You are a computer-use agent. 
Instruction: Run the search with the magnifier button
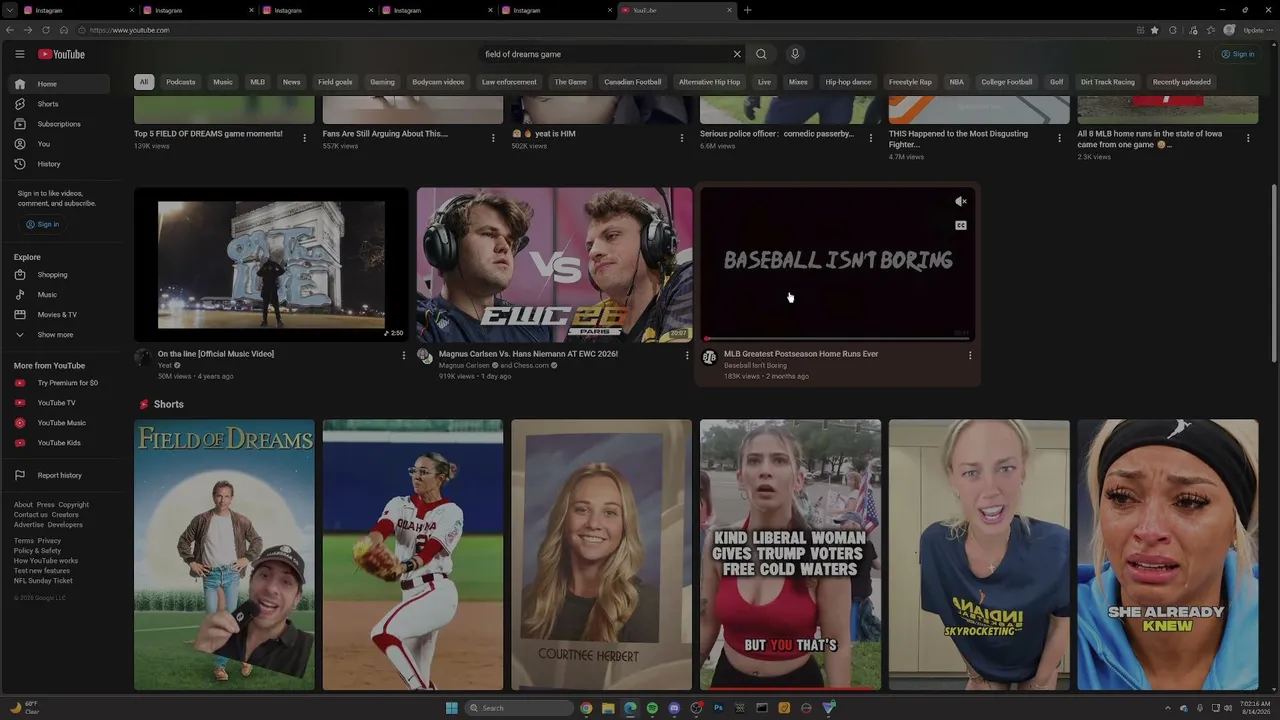tap(761, 54)
